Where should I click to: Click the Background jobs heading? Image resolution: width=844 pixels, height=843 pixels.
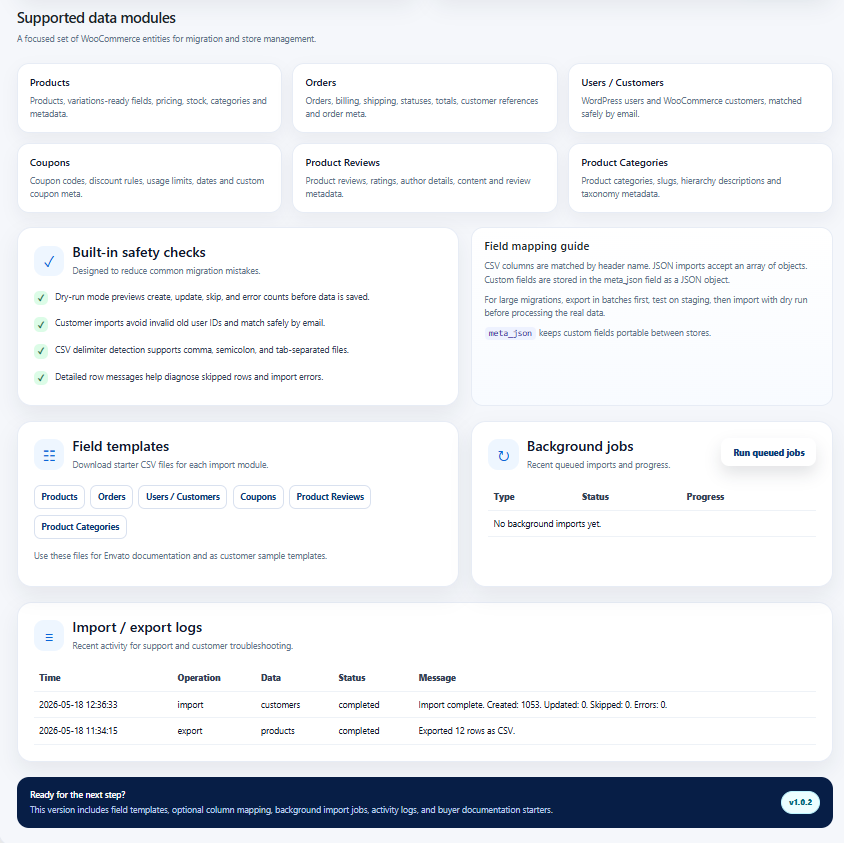tap(580, 446)
